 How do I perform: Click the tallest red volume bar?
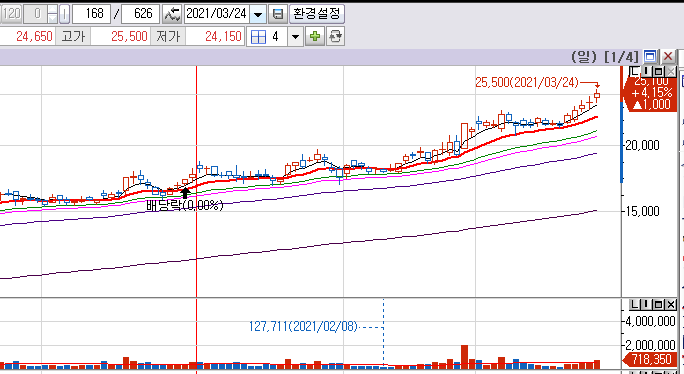click(x=464, y=357)
